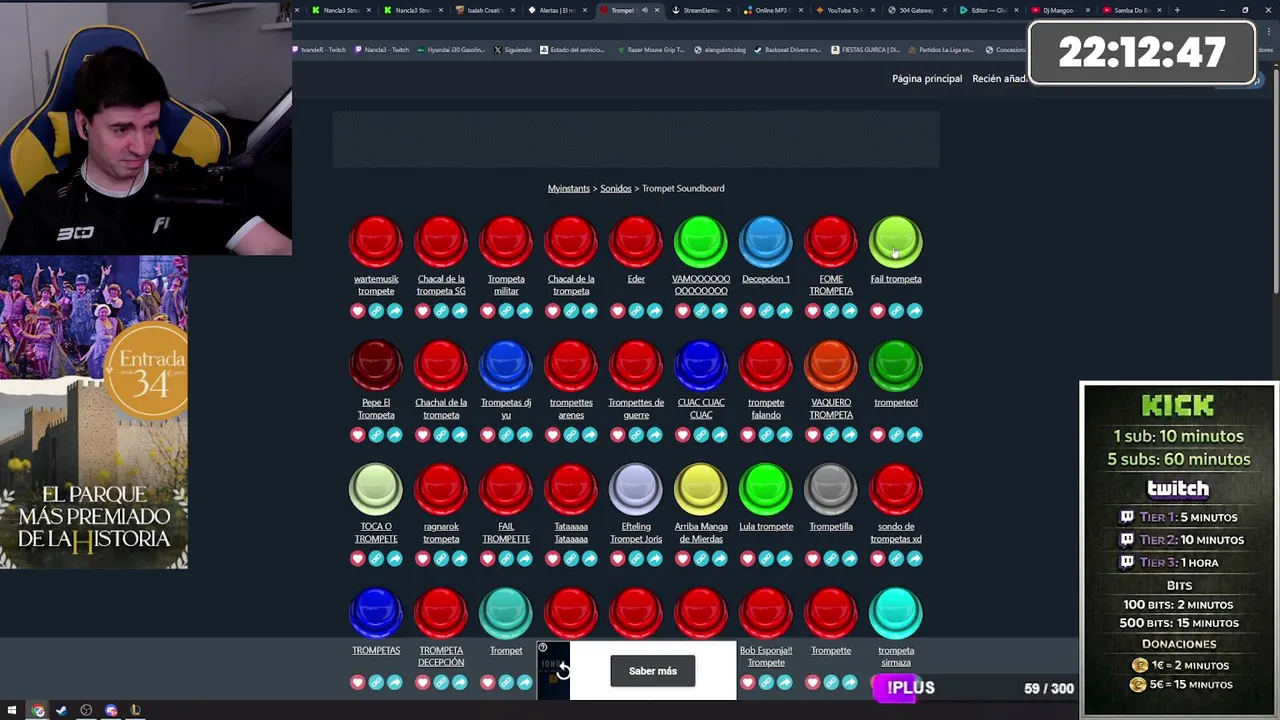Share the trompeteo! sound

point(914,435)
